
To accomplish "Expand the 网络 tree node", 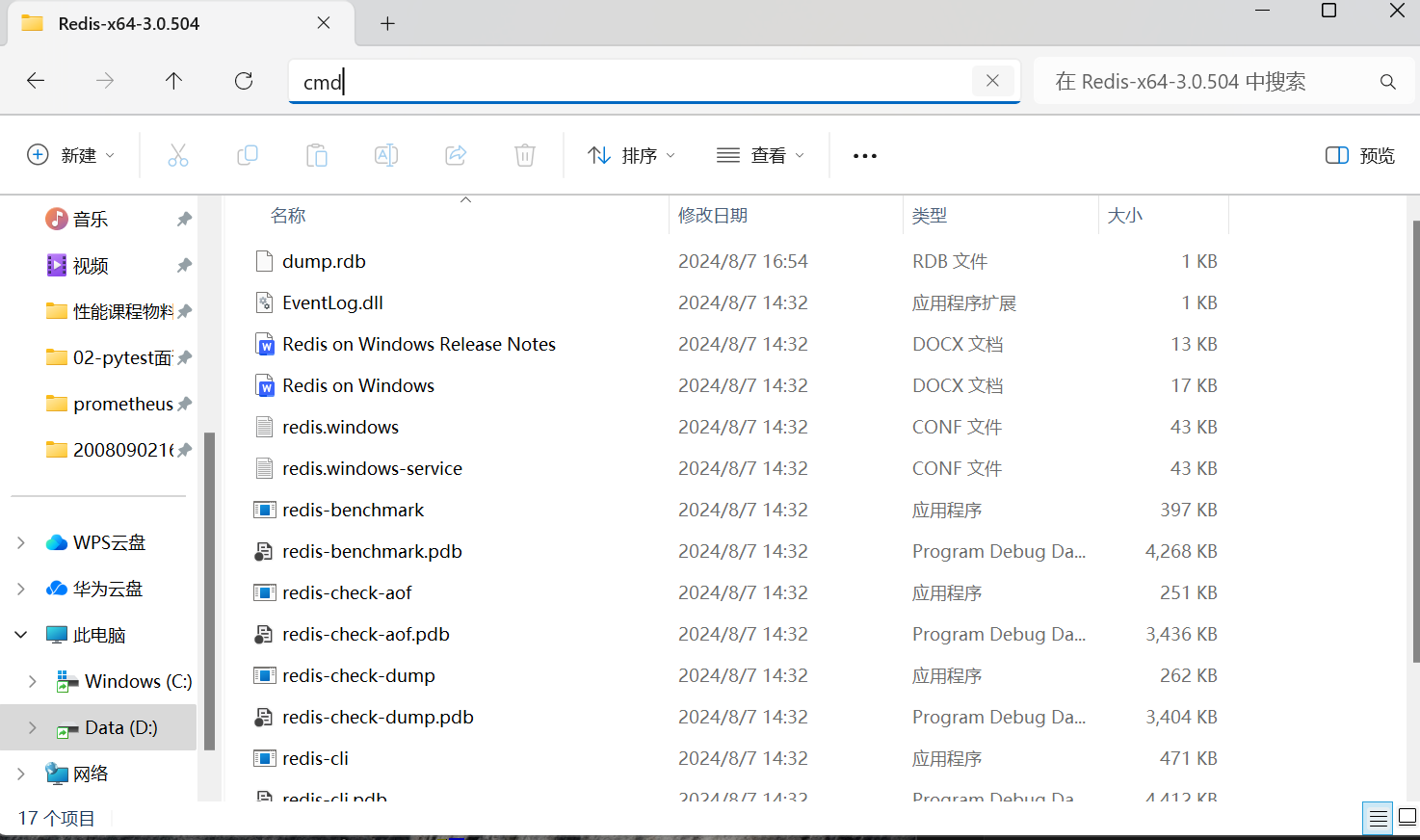I will pyautogui.click(x=21, y=774).
